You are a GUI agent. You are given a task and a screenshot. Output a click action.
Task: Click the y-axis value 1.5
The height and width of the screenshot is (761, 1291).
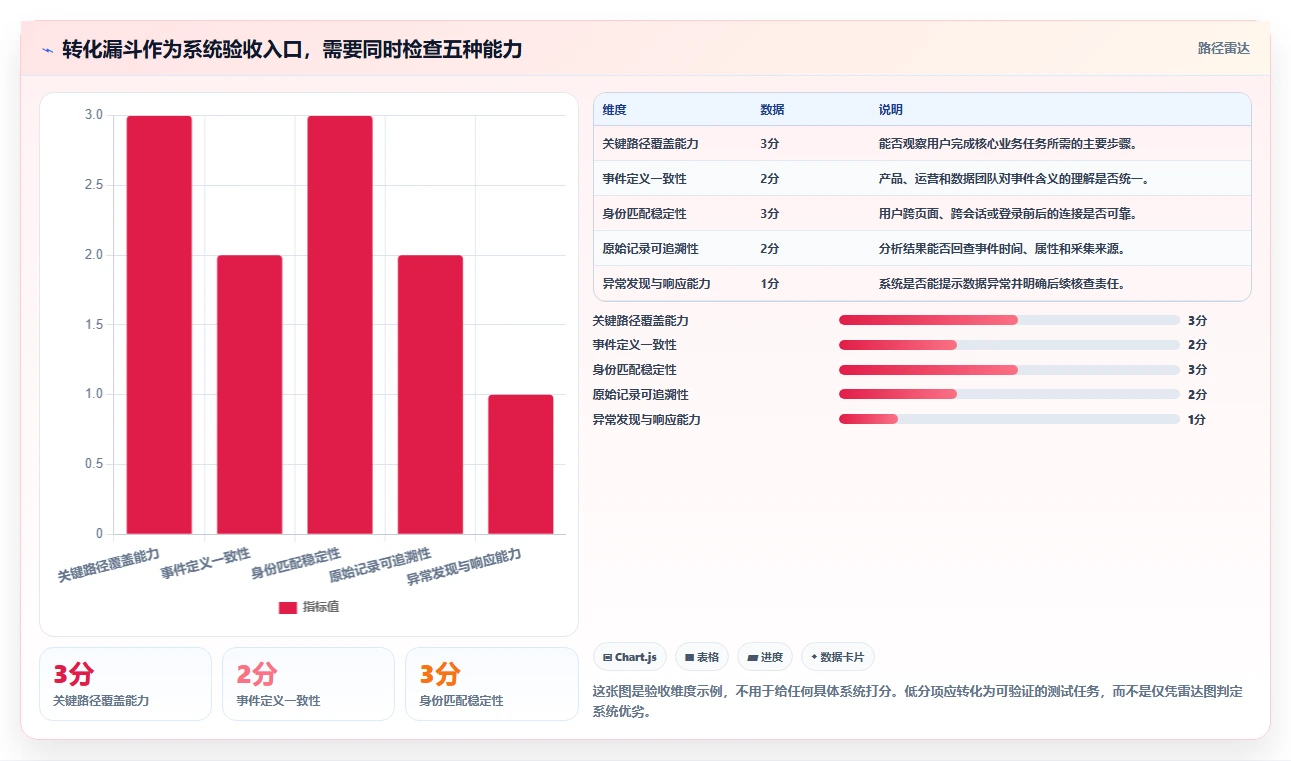point(94,324)
